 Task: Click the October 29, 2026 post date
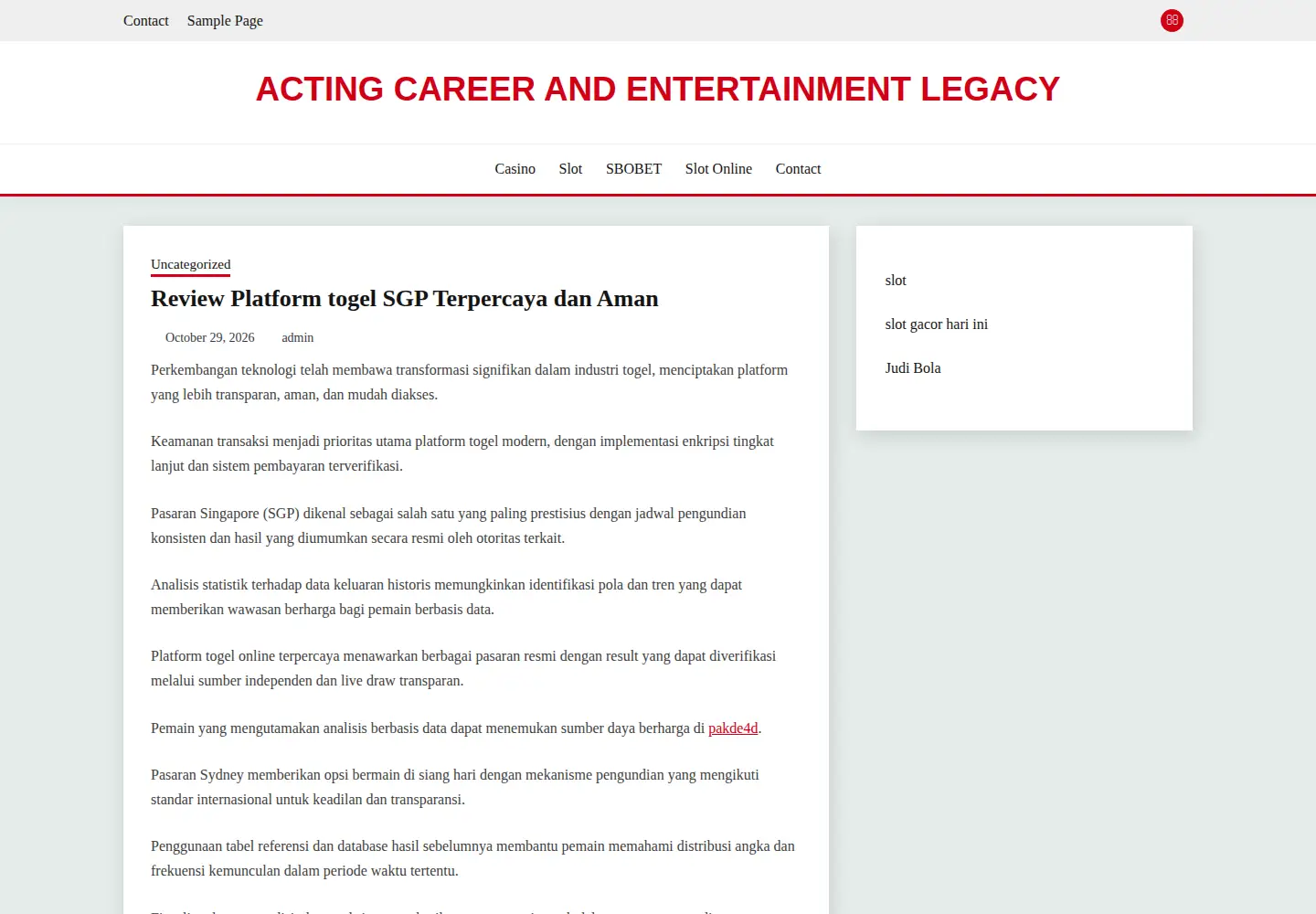[x=210, y=337]
